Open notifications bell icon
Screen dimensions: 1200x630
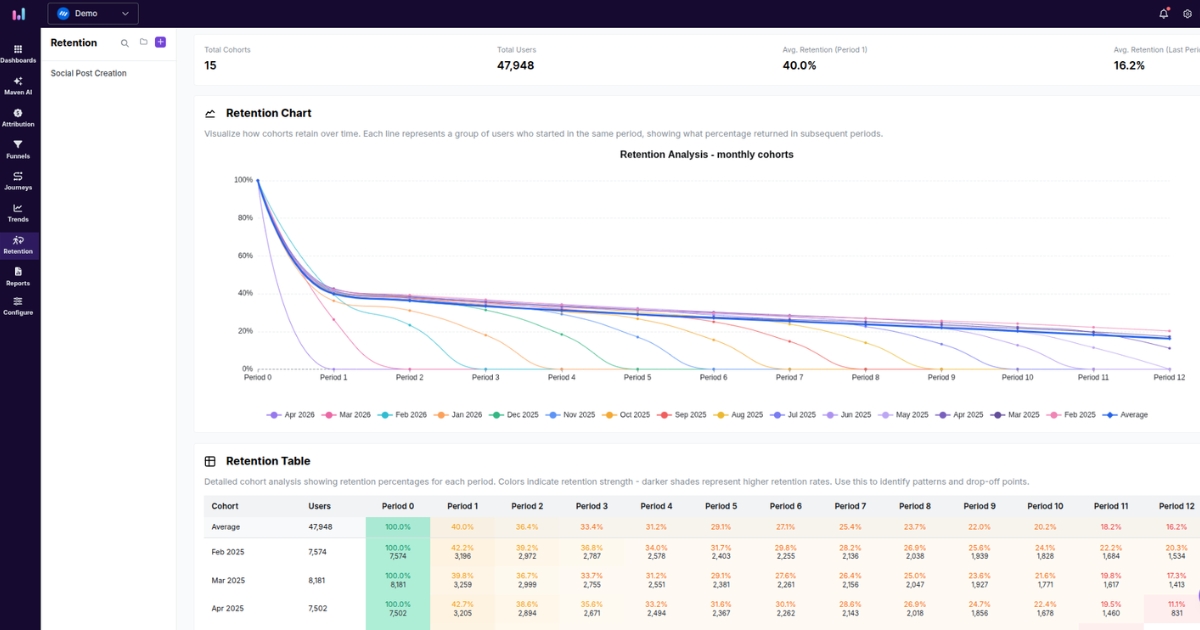coord(1164,14)
